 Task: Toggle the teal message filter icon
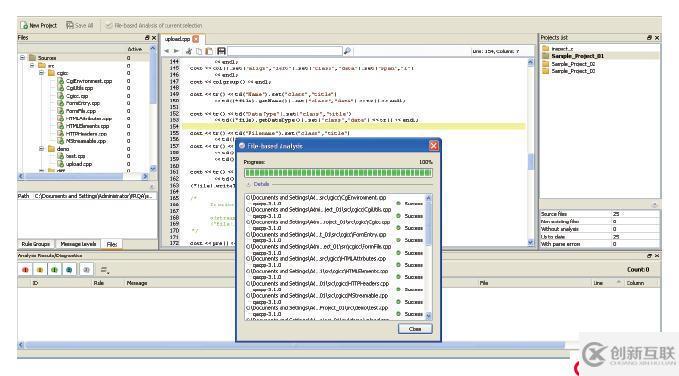(69, 269)
